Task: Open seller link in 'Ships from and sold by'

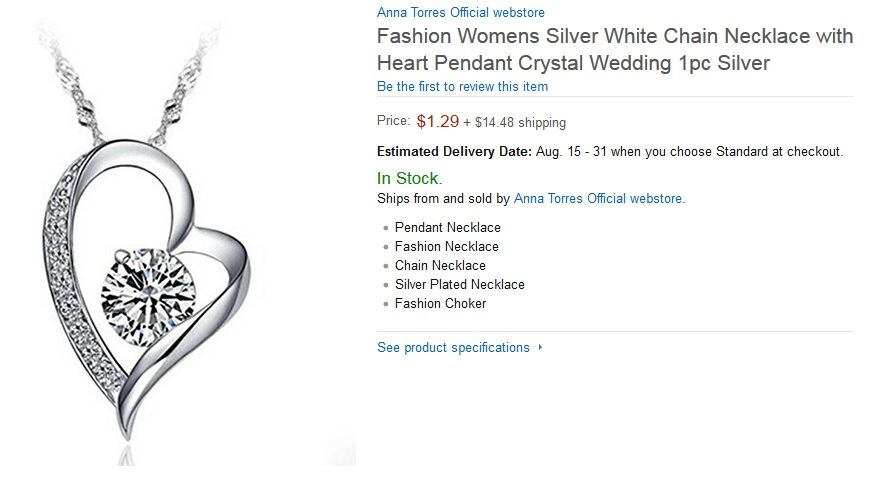Action: coord(598,199)
